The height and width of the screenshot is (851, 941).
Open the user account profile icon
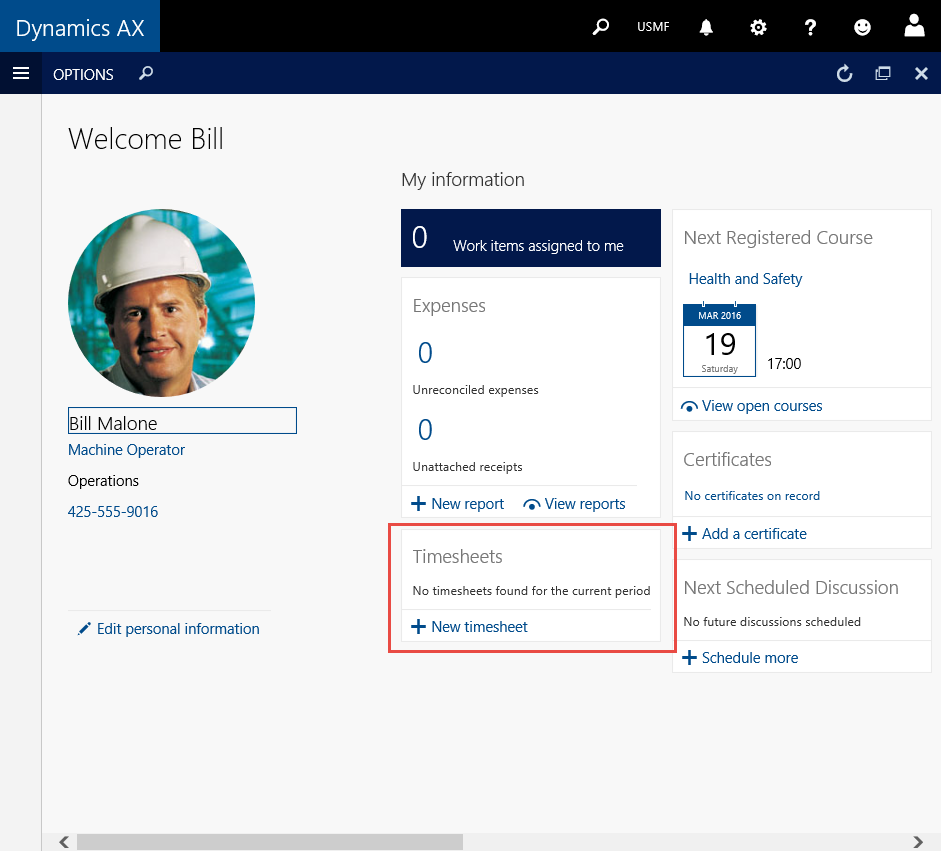pyautogui.click(x=914, y=26)
